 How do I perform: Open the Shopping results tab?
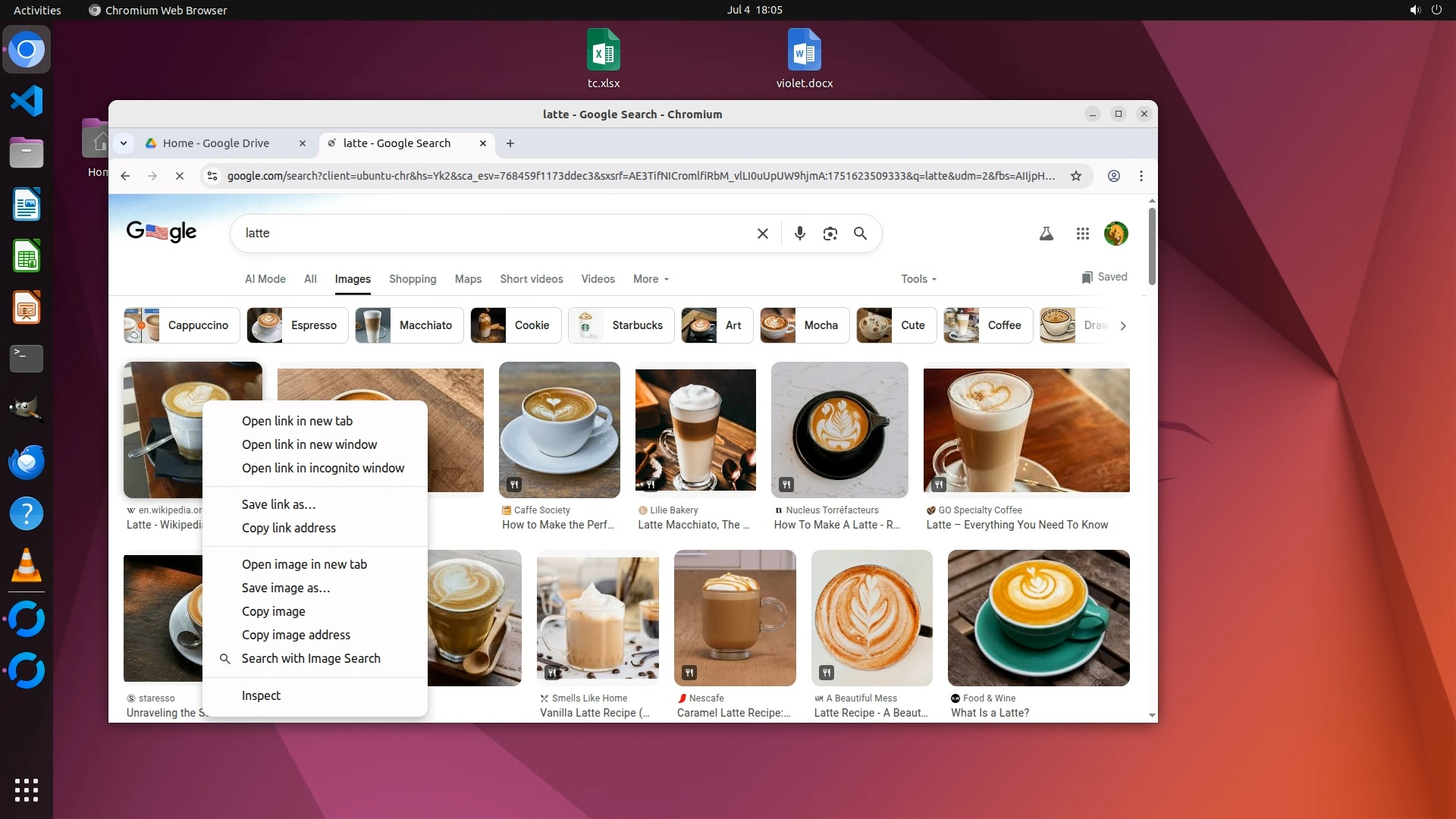tap(413, 279)
